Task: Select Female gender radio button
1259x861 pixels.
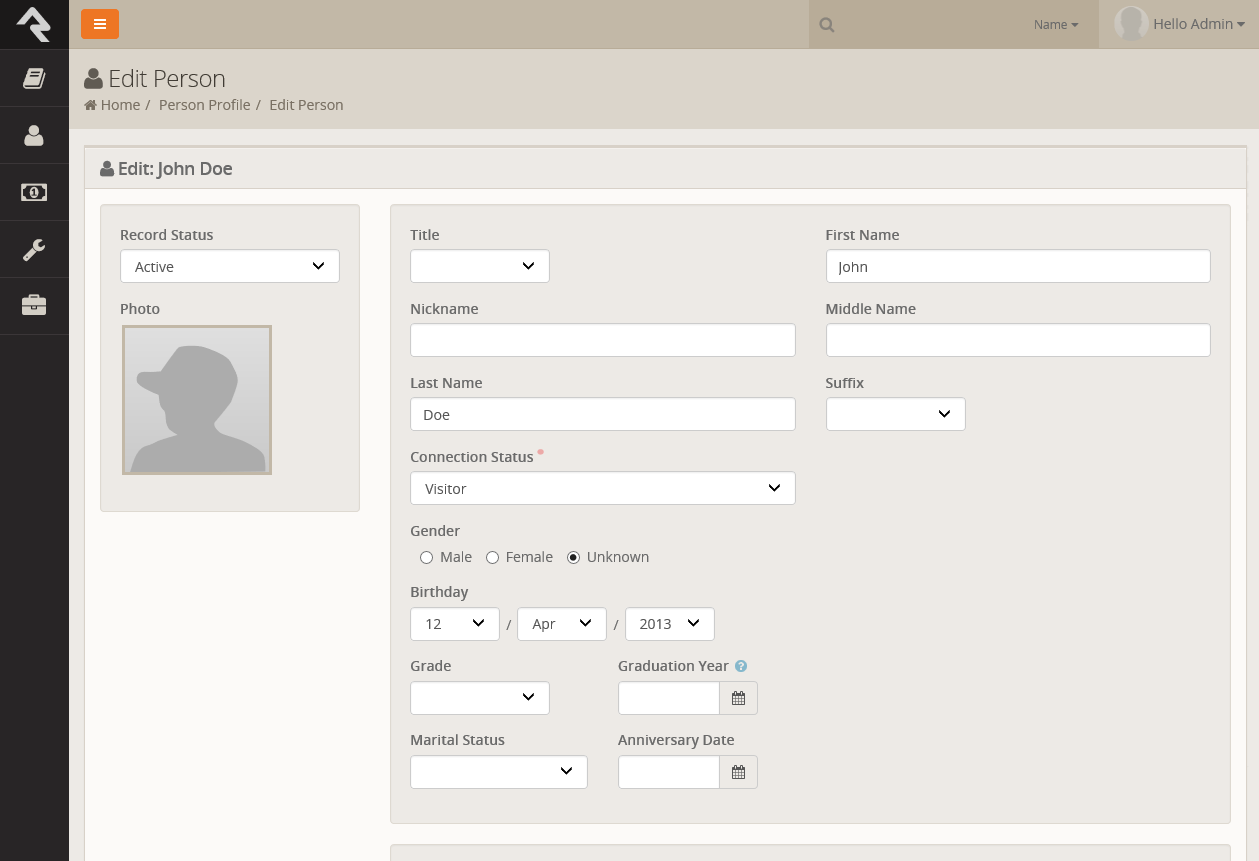Action: (492, 557)
